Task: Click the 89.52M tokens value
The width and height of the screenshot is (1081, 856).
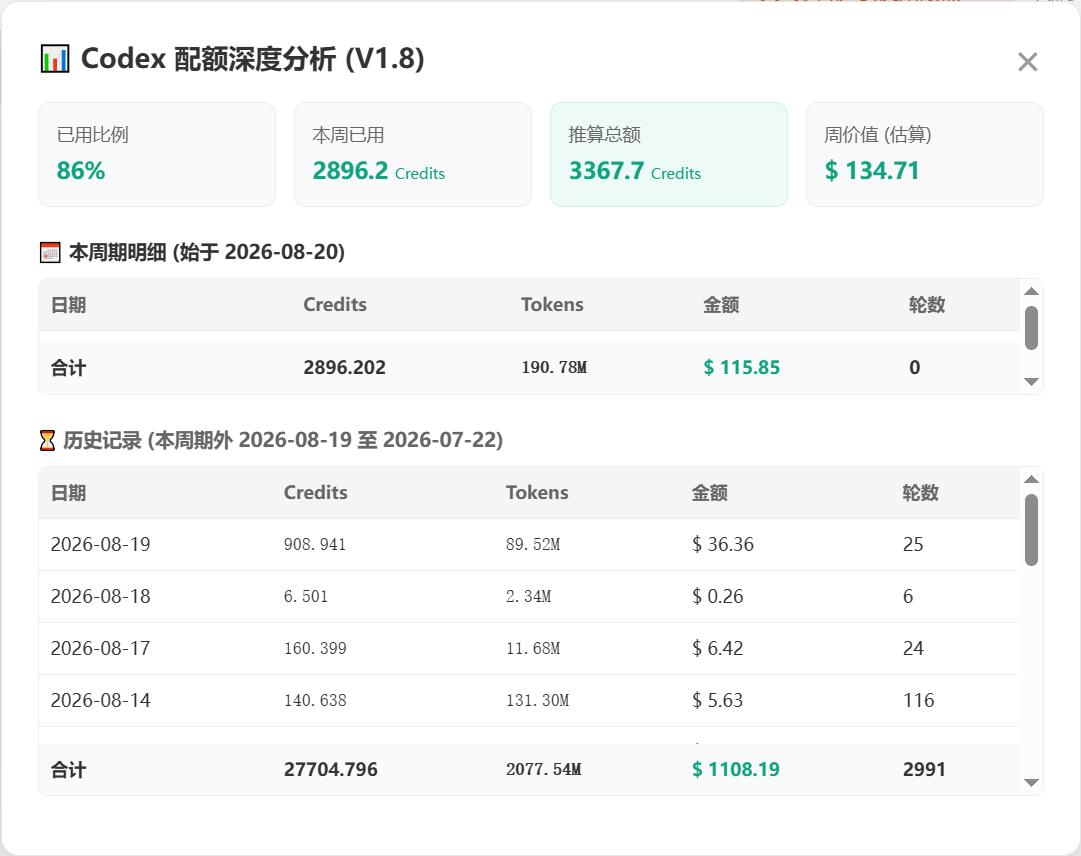Action: pos(533,544)
